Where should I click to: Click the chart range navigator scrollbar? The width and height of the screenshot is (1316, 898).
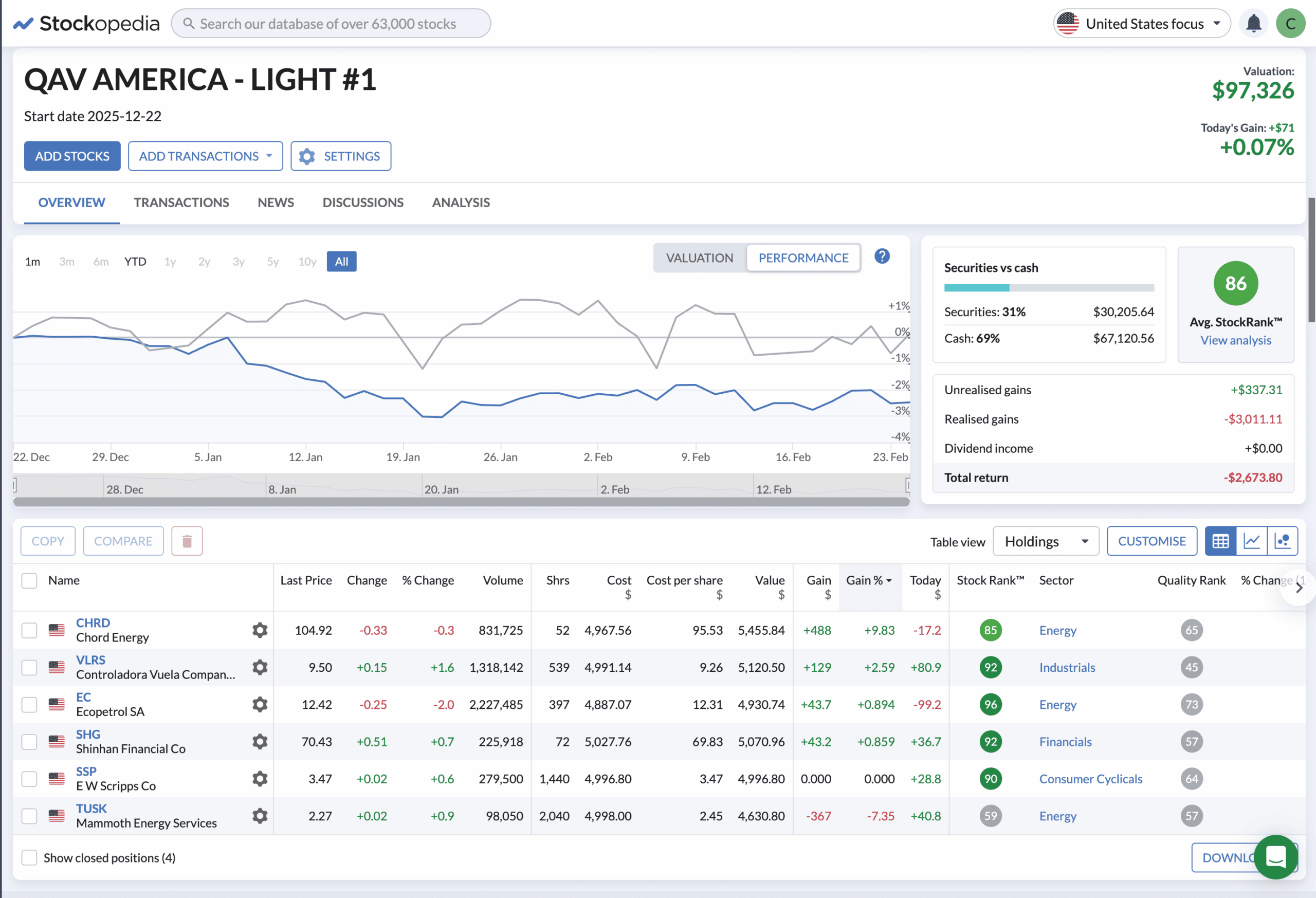pyautogui.click(x=461, y=501)
